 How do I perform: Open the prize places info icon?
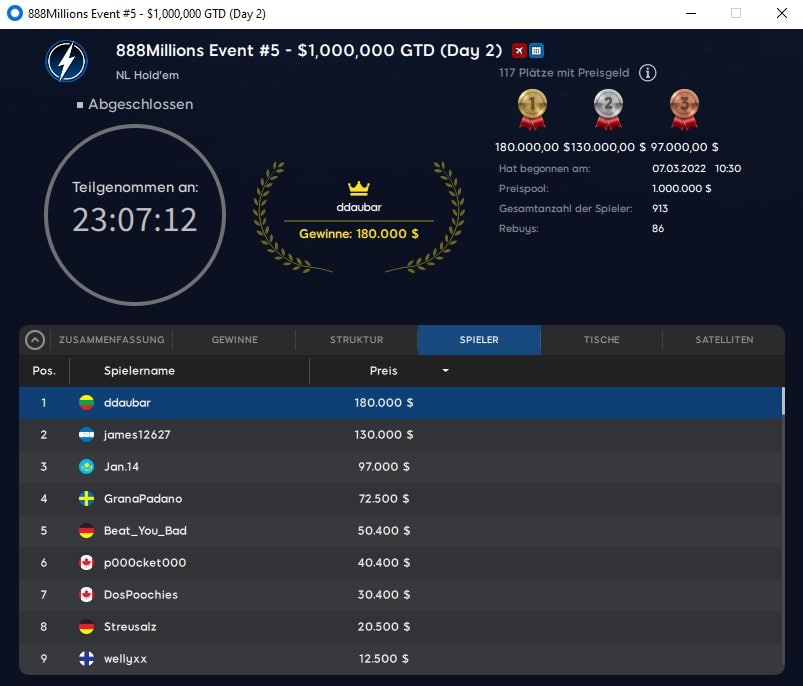coord(648,73)
